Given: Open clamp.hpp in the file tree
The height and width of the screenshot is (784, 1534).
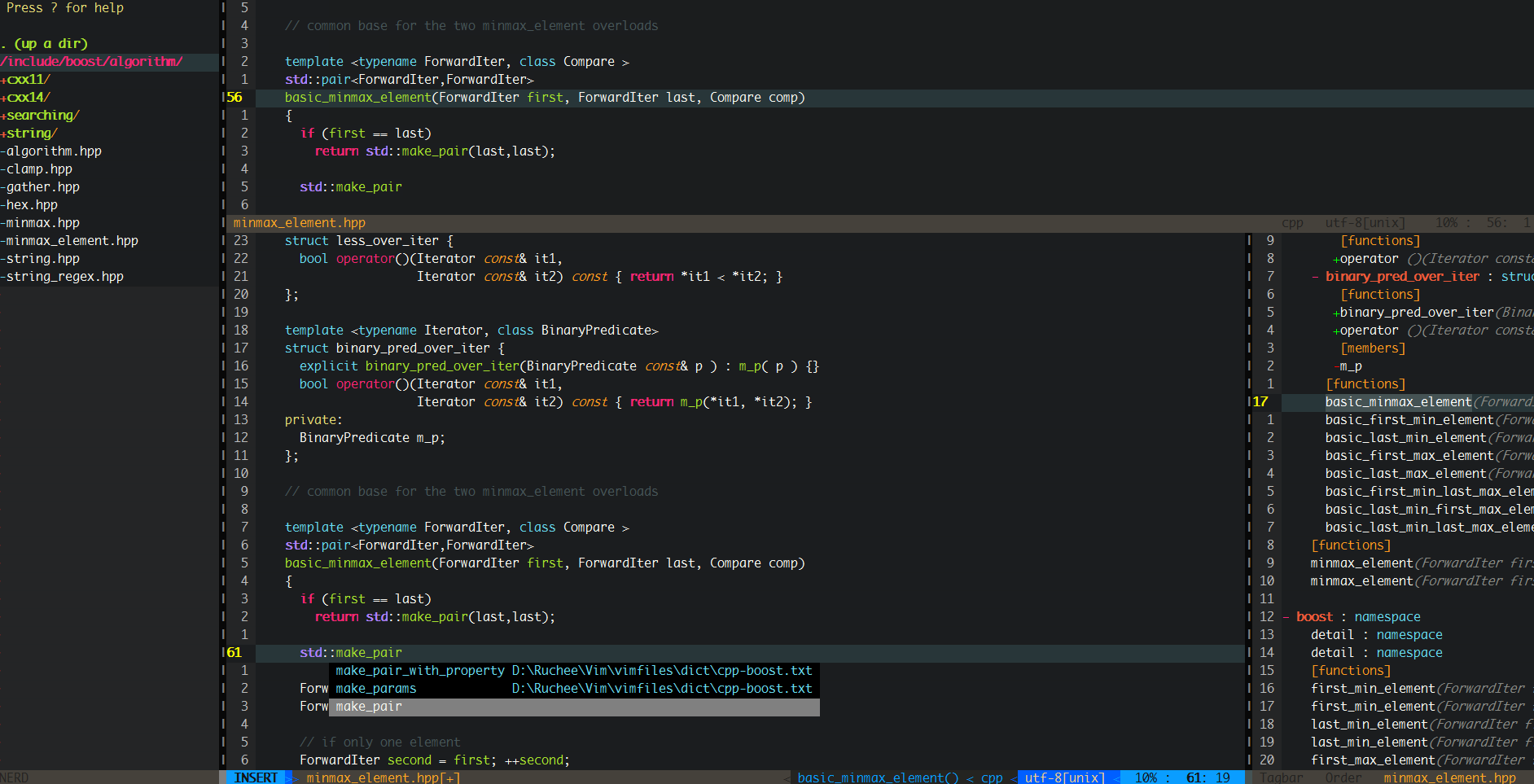Looking at the screenshot, I should [39, 169].
